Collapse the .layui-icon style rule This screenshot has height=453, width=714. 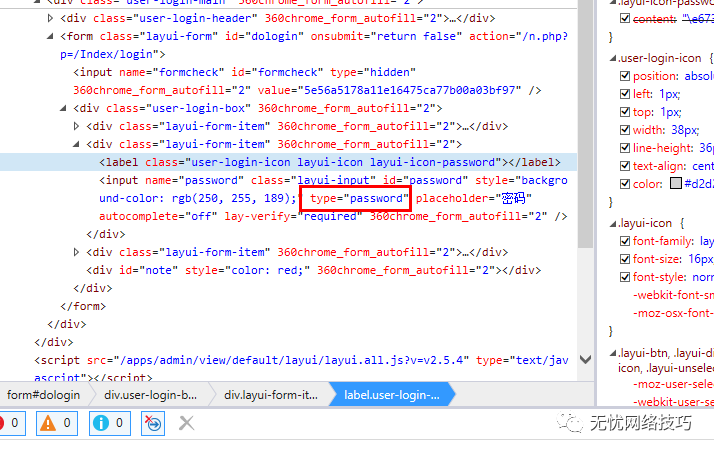pos(613,224)
